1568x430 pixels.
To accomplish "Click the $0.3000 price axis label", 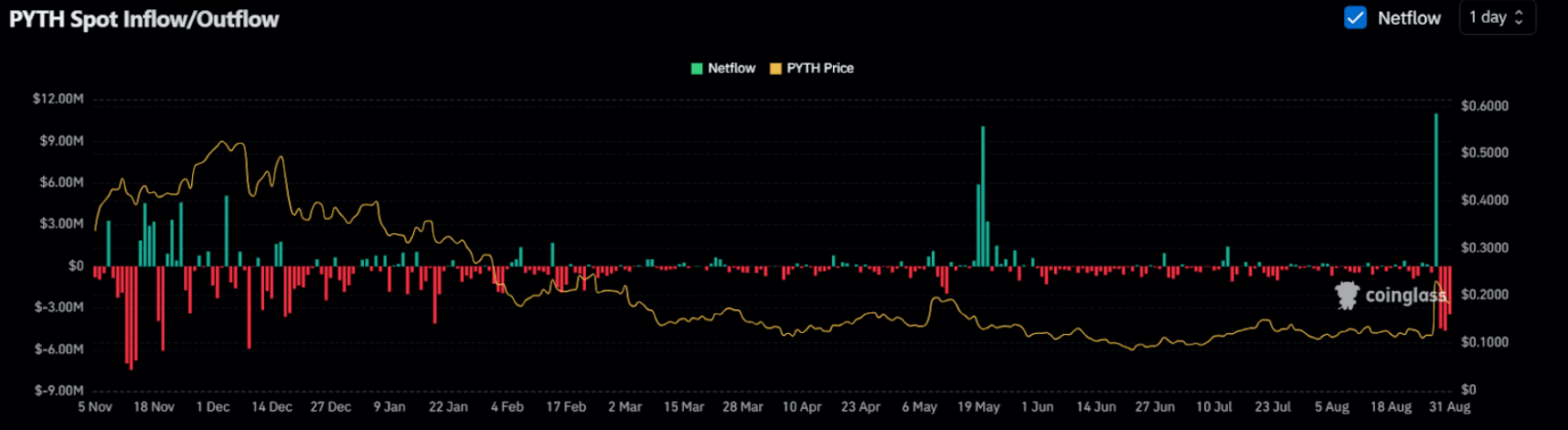I will (x=1485, y=248).
